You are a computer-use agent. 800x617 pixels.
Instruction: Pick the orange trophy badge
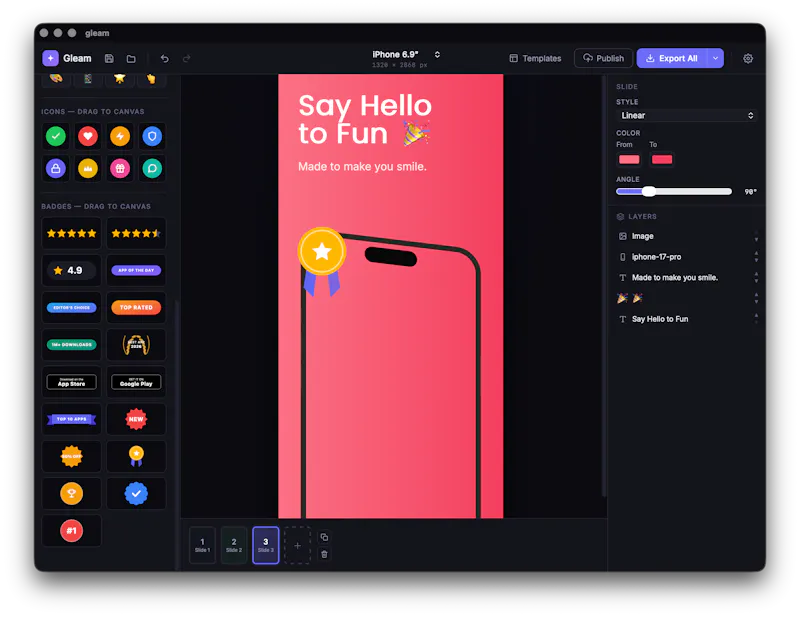71,493
